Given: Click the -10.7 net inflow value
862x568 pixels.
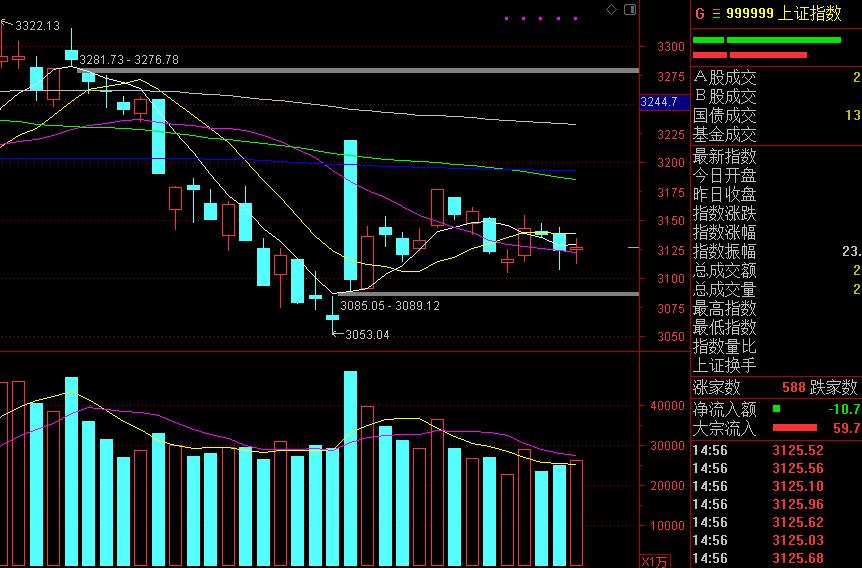Looking at the screenshot, I should pos(845,409).
